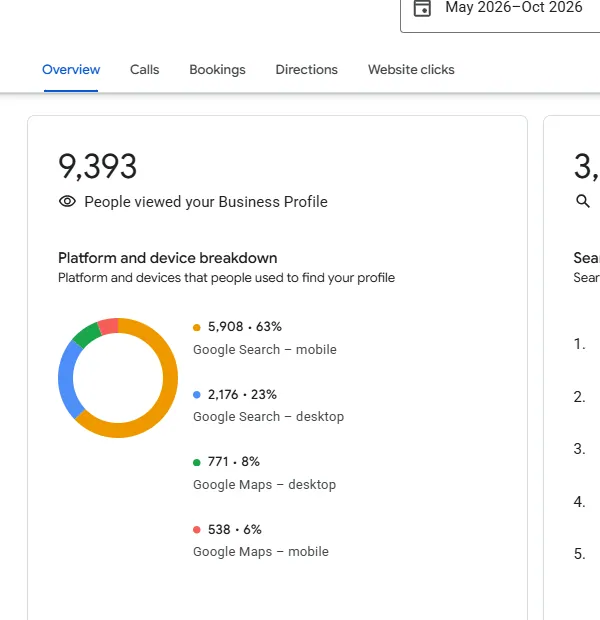This screenshot has width=600, height=620.
Task: Click the magnifier search icon in the right card
Action: [583, 201]
